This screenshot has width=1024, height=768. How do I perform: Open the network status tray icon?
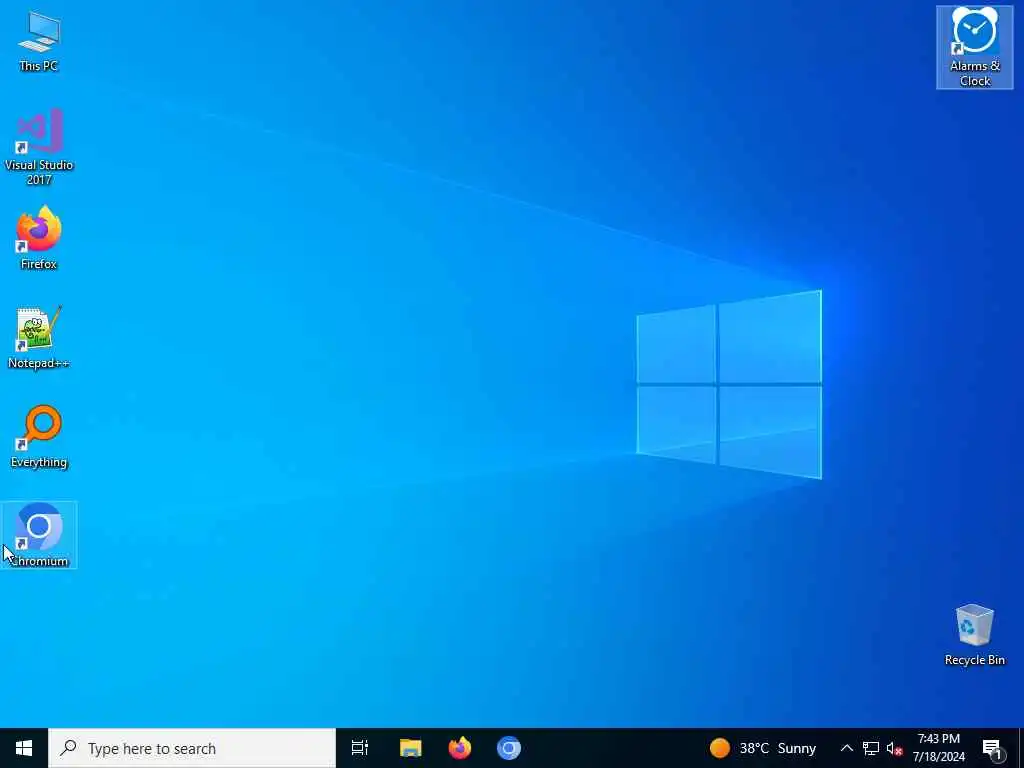click(871, 748)
